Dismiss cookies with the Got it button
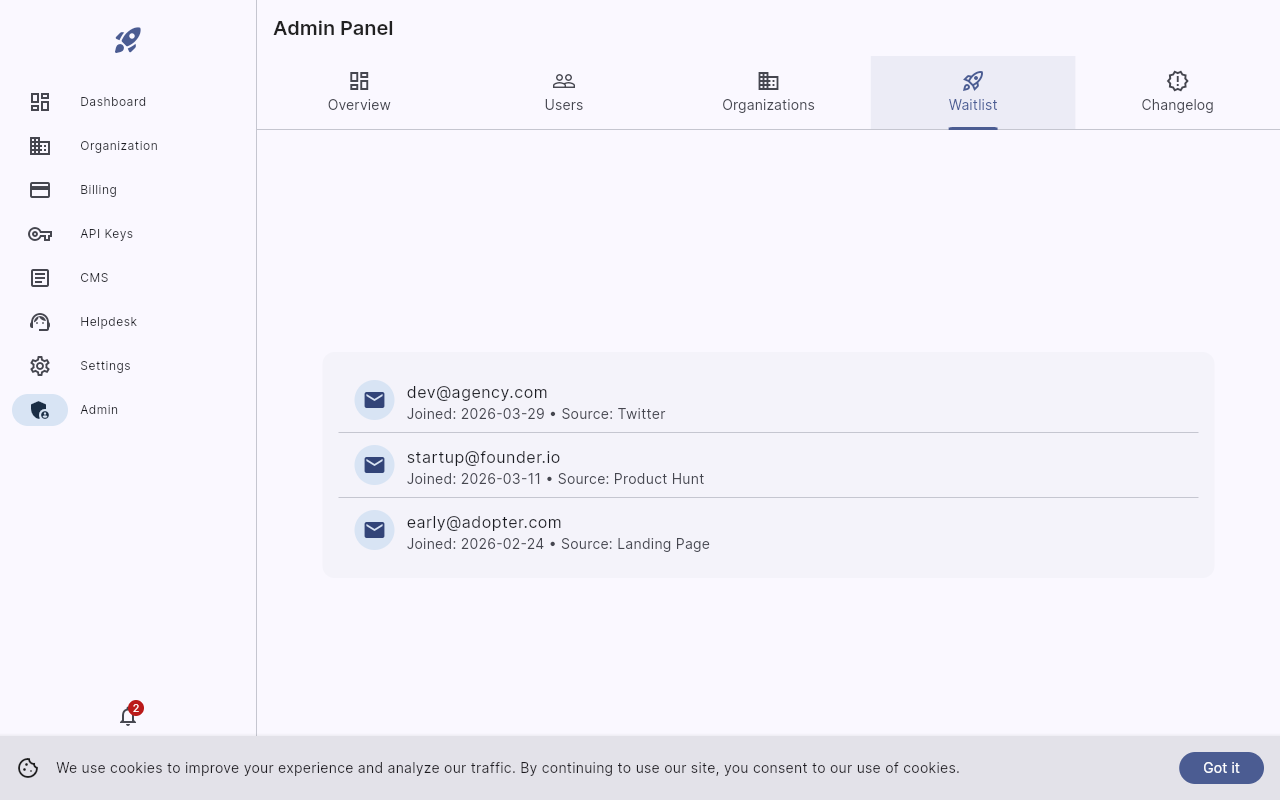The image size is (1280, 800). tap(1221, 768)
